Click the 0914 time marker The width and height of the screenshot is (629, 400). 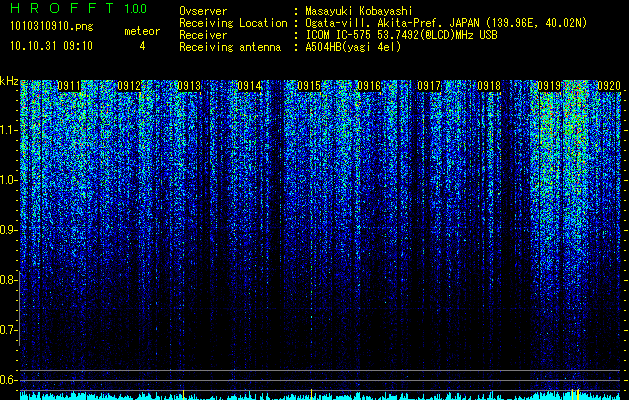[x=249, y=86]
